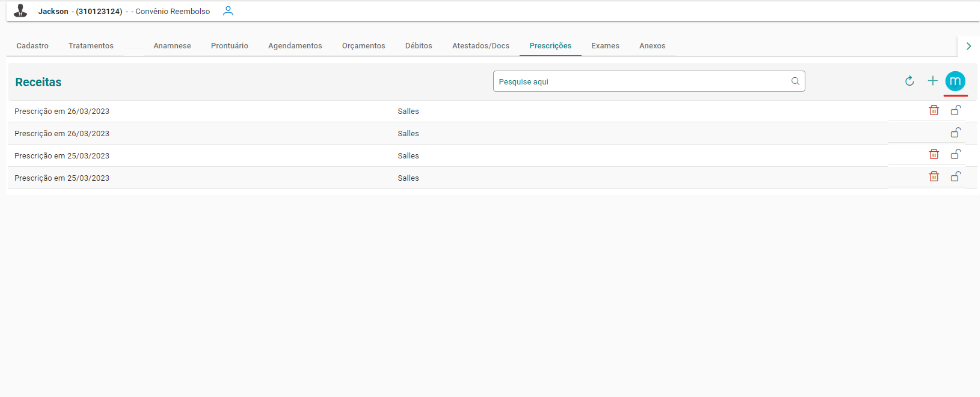Screen dimensions: 980x397
Task: Toggle the lock on third prescription row
Action: [956, 154]
